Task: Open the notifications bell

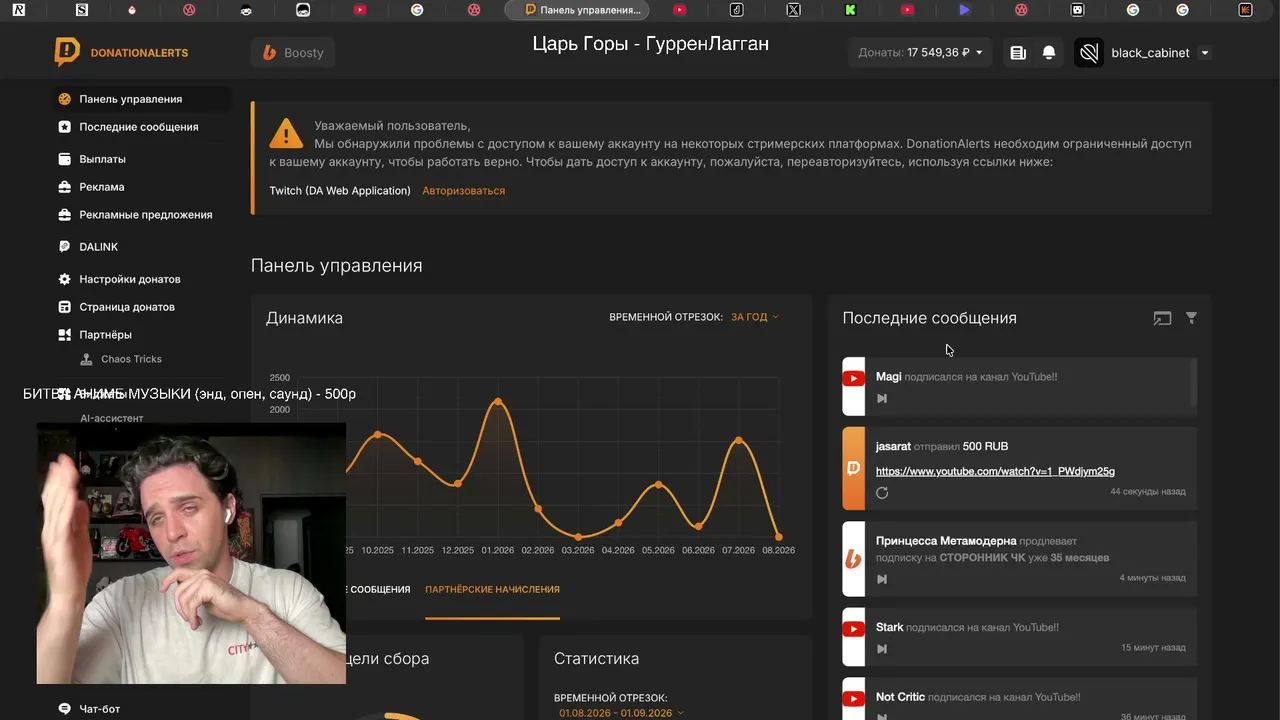Action: 1049,53
